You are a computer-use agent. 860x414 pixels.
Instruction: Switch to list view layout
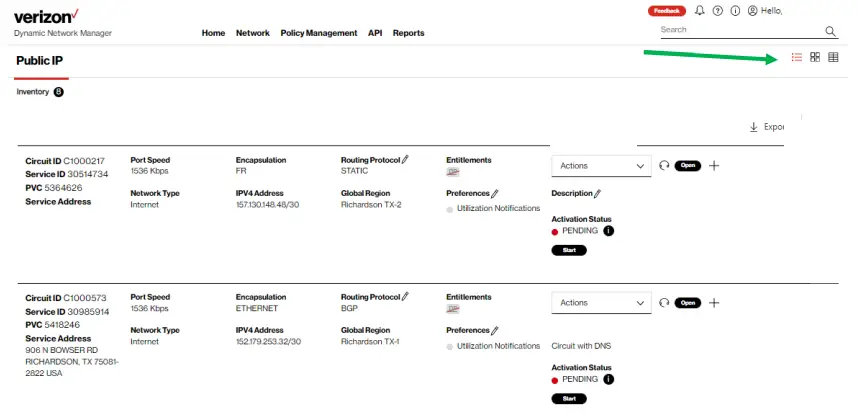[x=797, y=57]
